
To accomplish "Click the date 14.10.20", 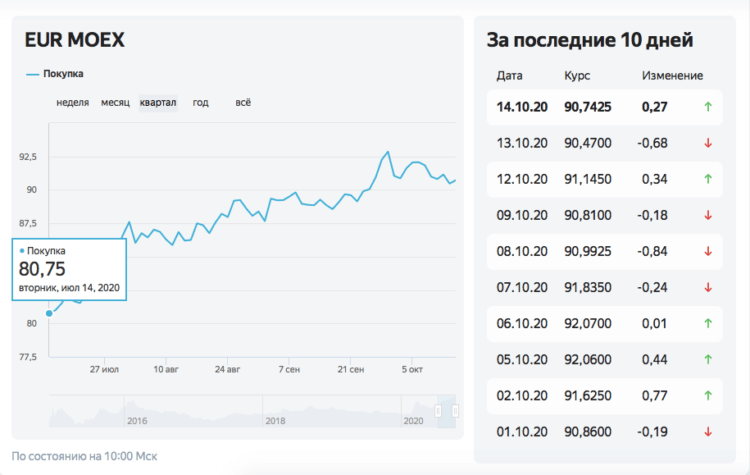I will pyautogui.click(x=522, y=107).
